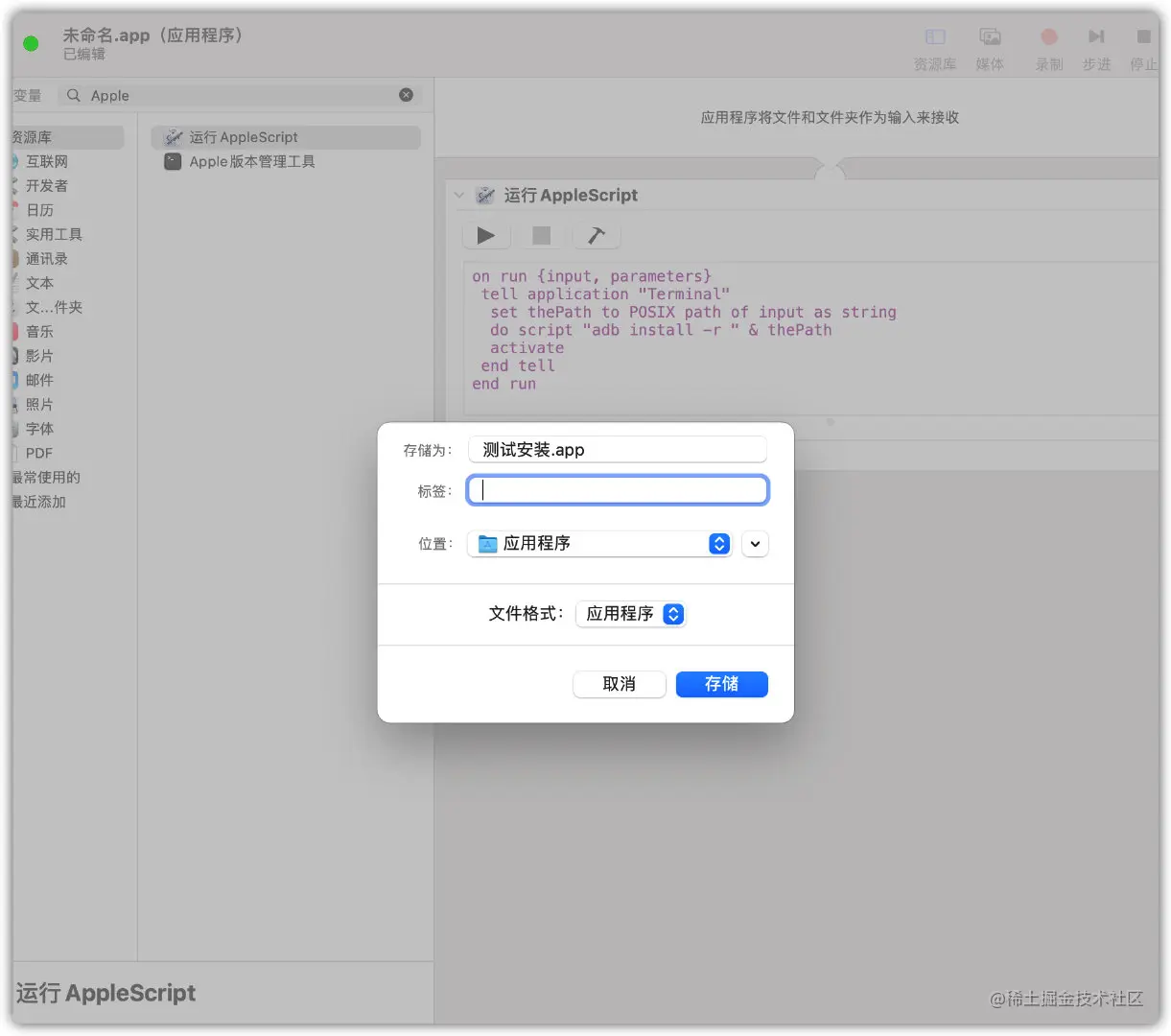Select the 字体 category
Screen dimensions: 1171x1036
pyautogui.click(x=39, y=429)
